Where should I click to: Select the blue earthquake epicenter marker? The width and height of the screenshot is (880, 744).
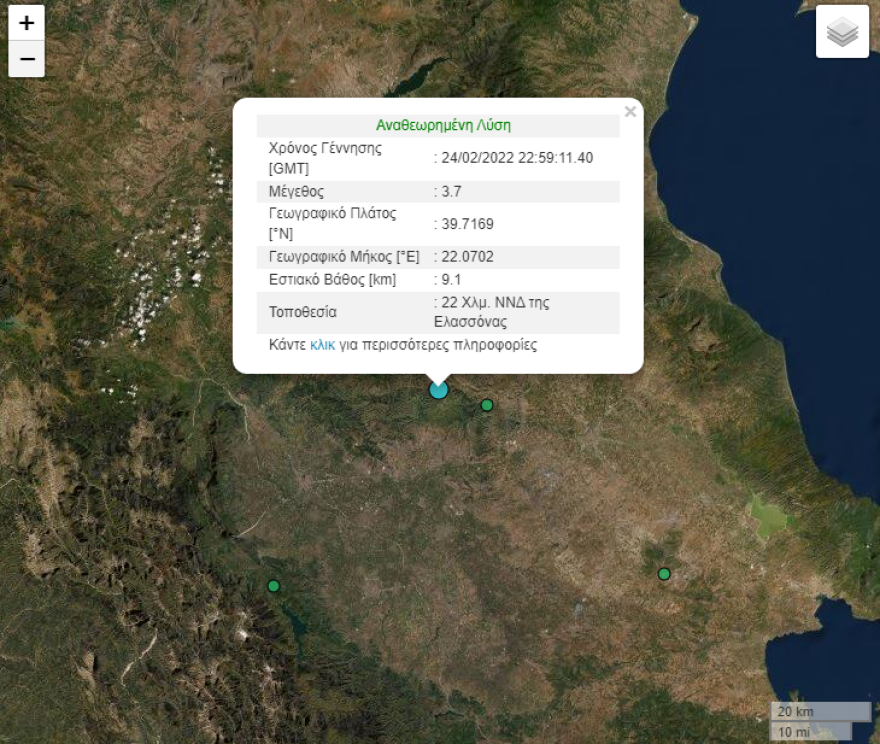point(437,390)
